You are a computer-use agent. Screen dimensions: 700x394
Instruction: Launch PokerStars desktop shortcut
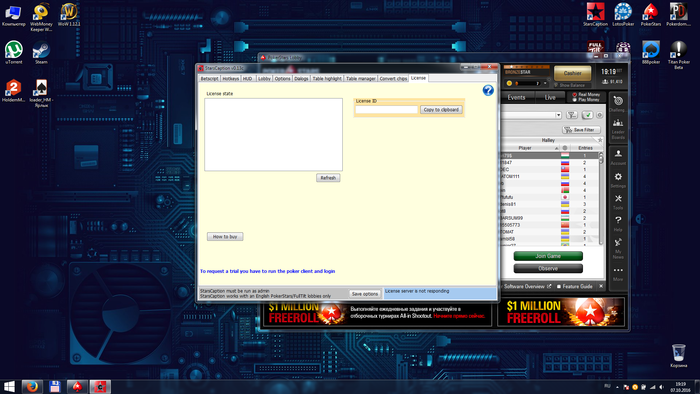click(x=650, y=14)
